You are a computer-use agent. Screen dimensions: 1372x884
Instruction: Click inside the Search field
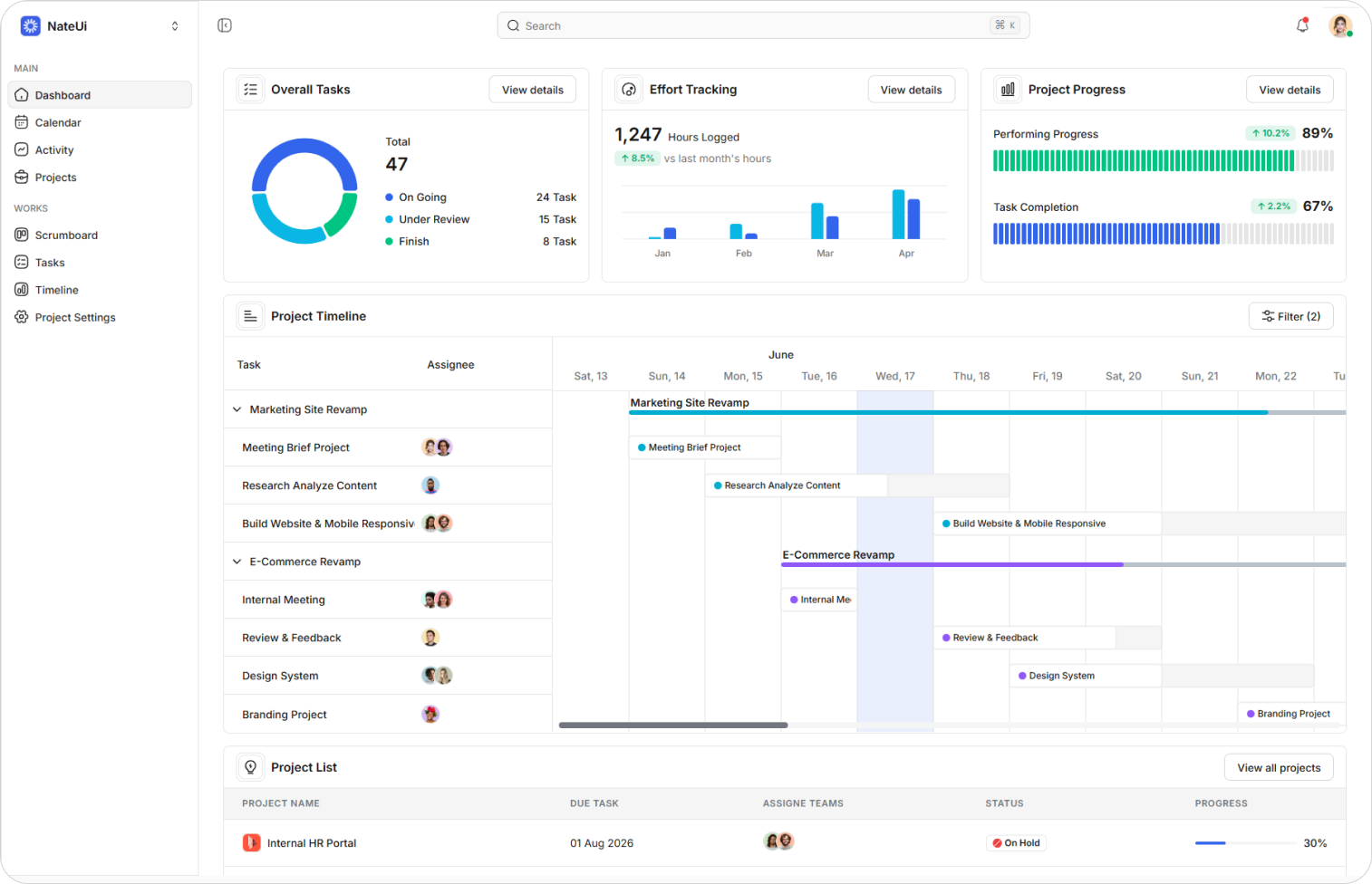point(763,25)
